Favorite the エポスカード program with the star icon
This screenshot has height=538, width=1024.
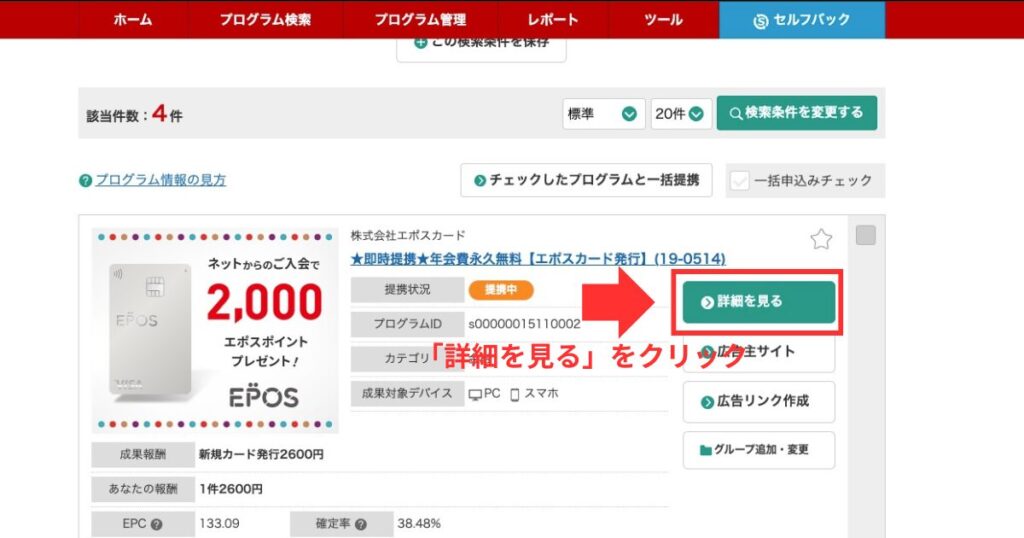pyautogui.click(x=821, y=240)
